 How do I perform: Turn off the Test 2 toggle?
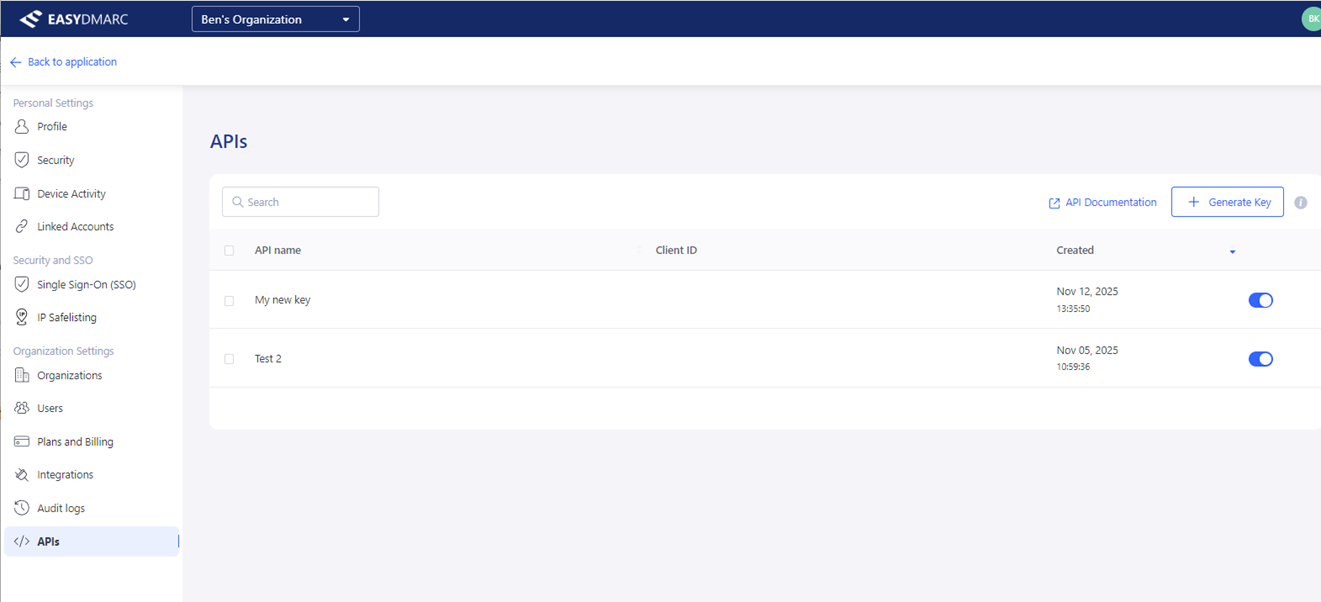[x=1261, y=359]
